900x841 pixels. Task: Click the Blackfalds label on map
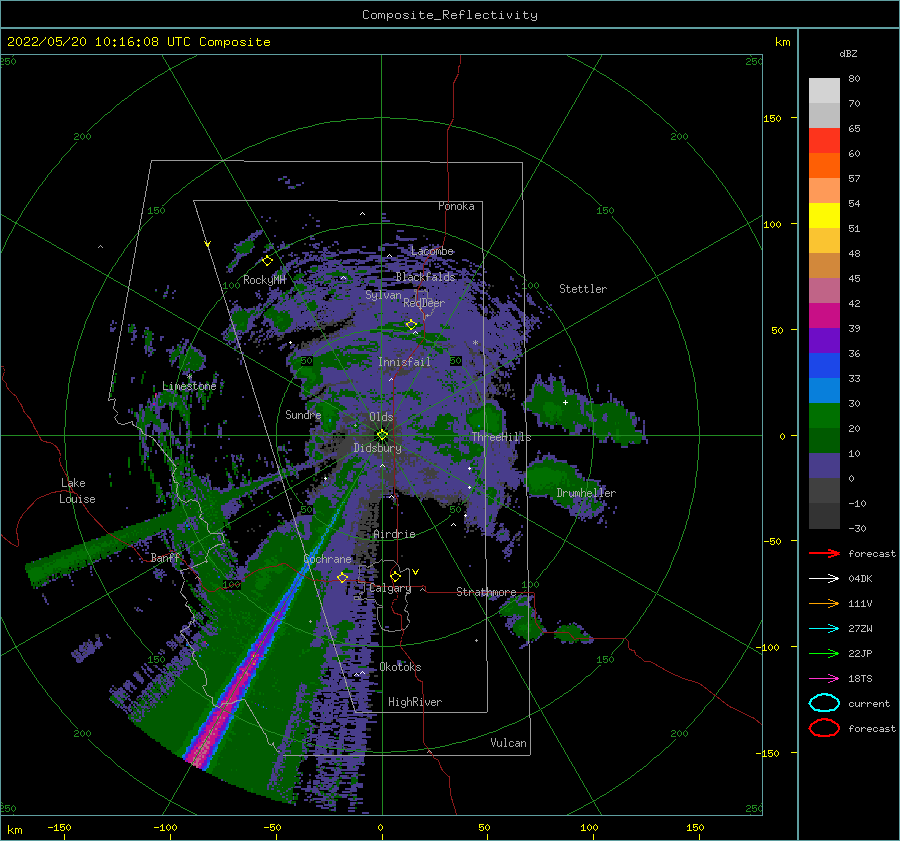425,277
